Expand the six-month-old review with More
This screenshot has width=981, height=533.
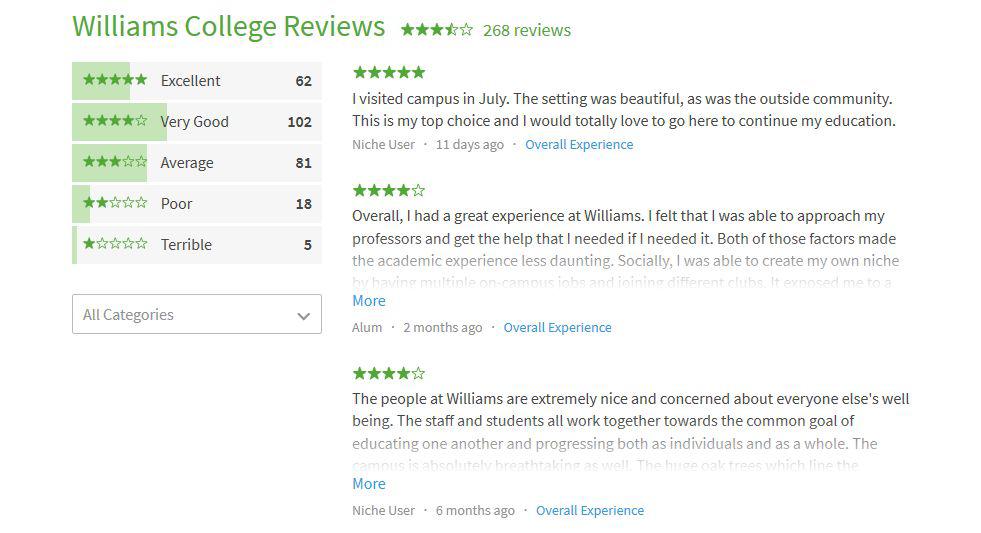click(x=368, y=484)
